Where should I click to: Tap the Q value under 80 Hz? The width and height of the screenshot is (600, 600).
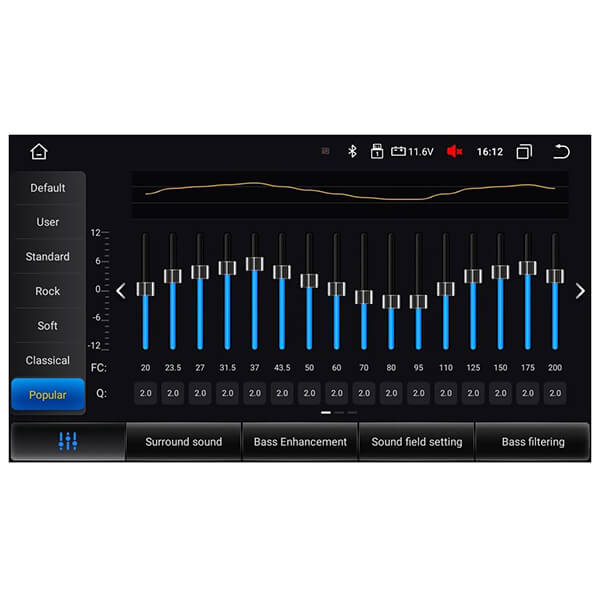[x=391, y=393]
